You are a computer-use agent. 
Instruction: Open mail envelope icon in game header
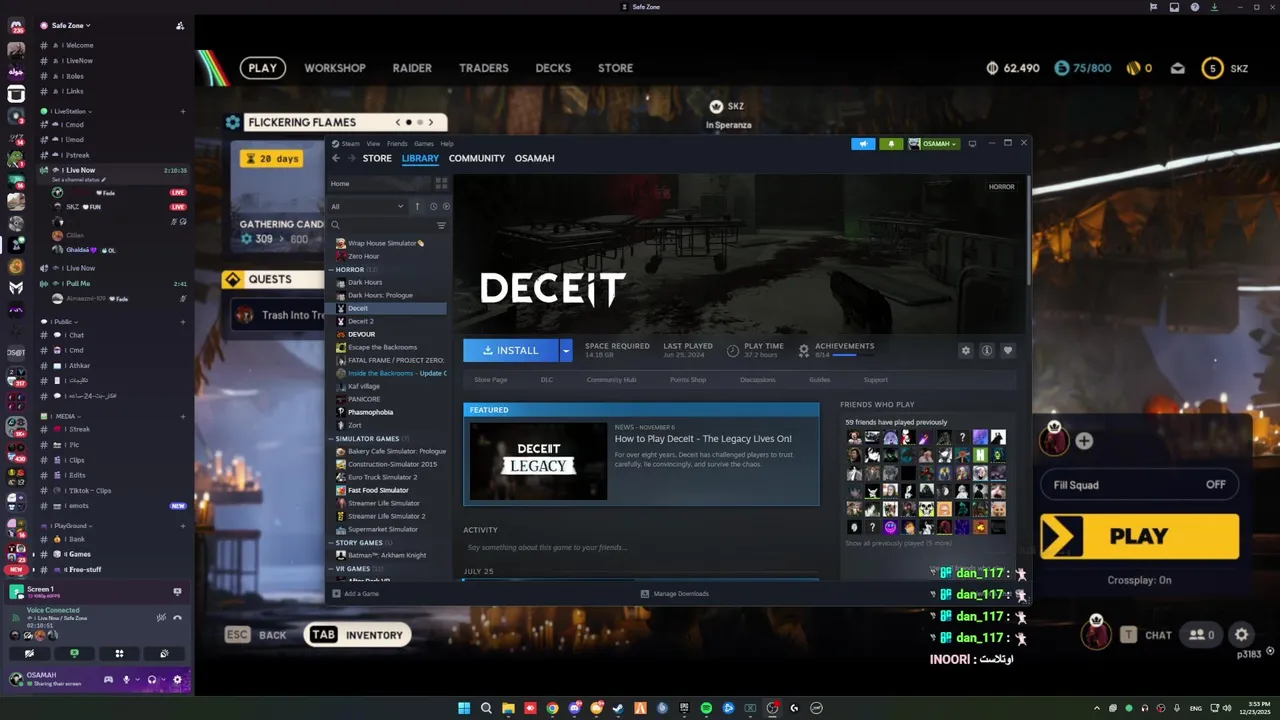(1178, 68)
